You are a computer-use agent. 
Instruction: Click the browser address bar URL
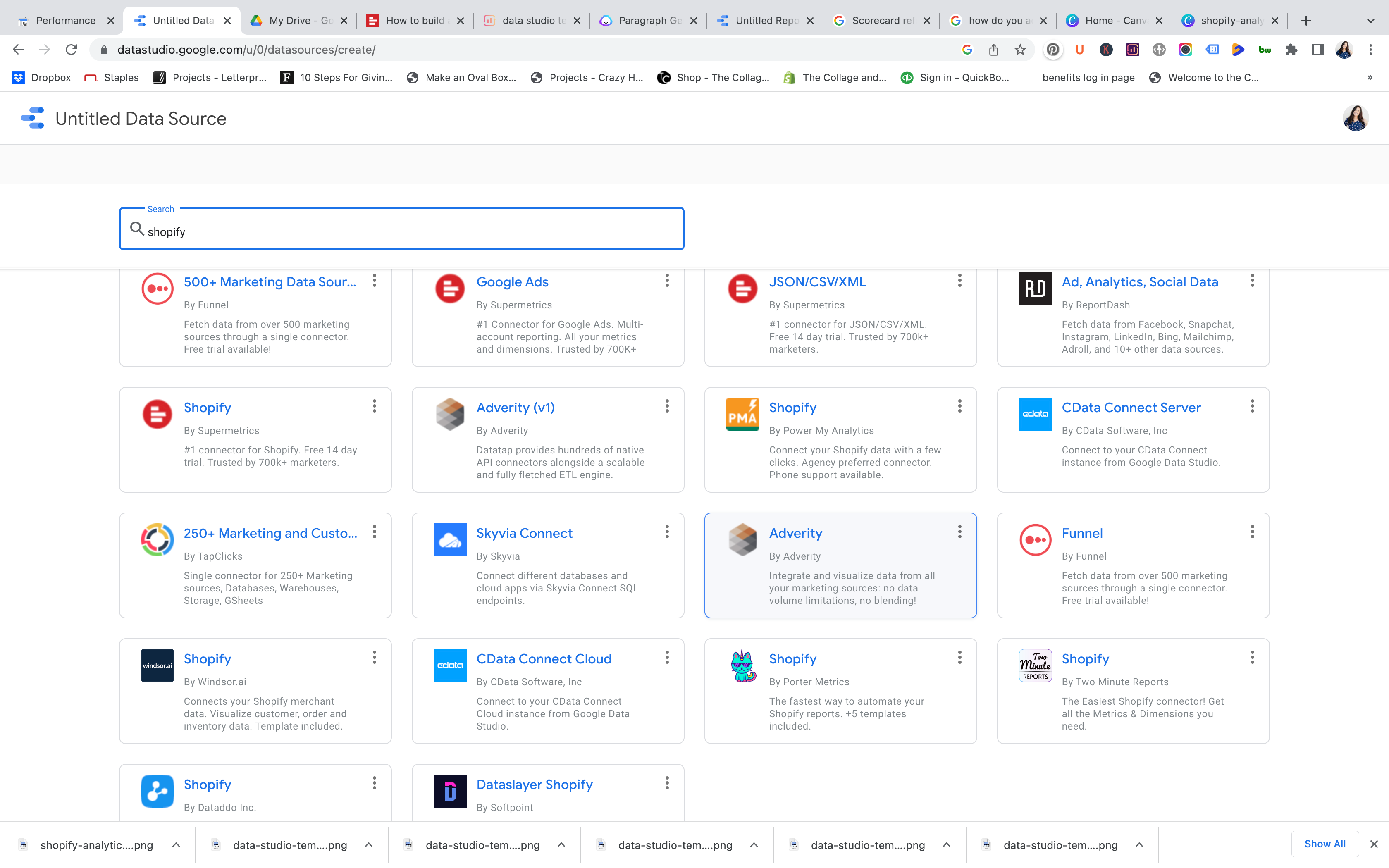[246, 50]
